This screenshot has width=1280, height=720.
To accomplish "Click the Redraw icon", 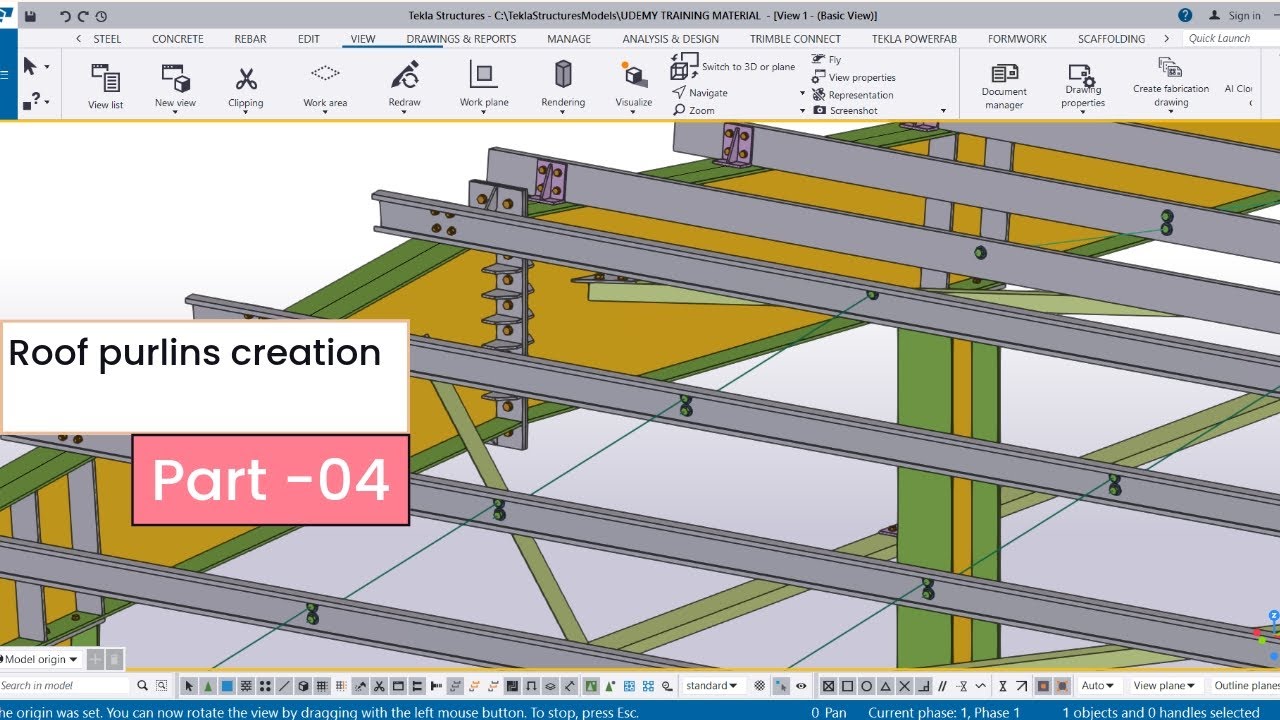I will coord(404,76).
